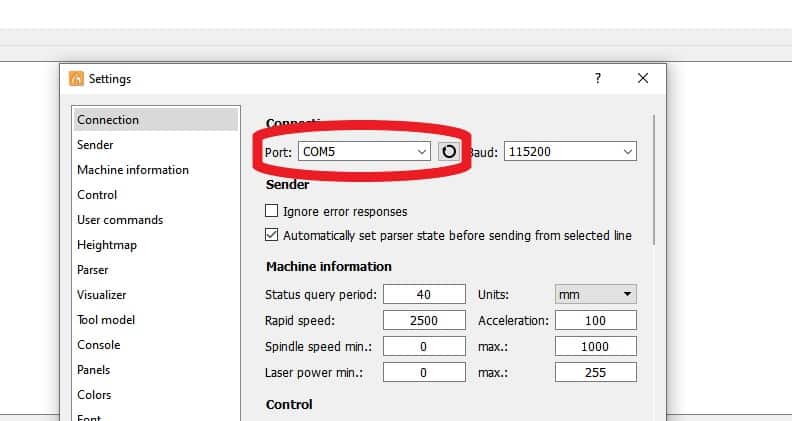This screenshot has height=421, width=792.
Task: Select Parser in settings list
Action: pos(156,270)
